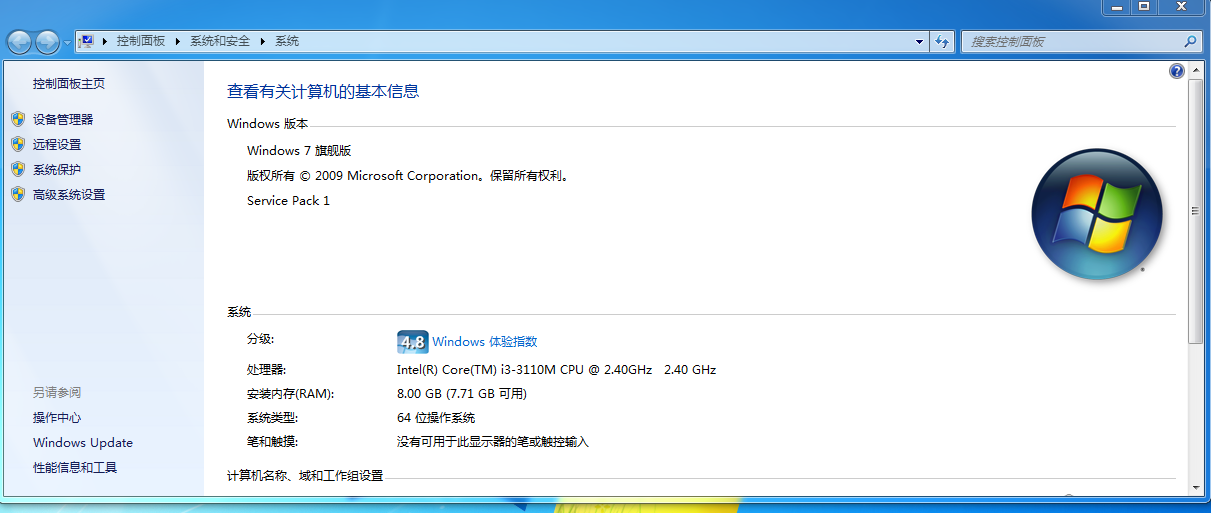Viewport: 1211px width, 513px height.
Task: Click the Back navigation arrow button
Action: click(20, 42)
